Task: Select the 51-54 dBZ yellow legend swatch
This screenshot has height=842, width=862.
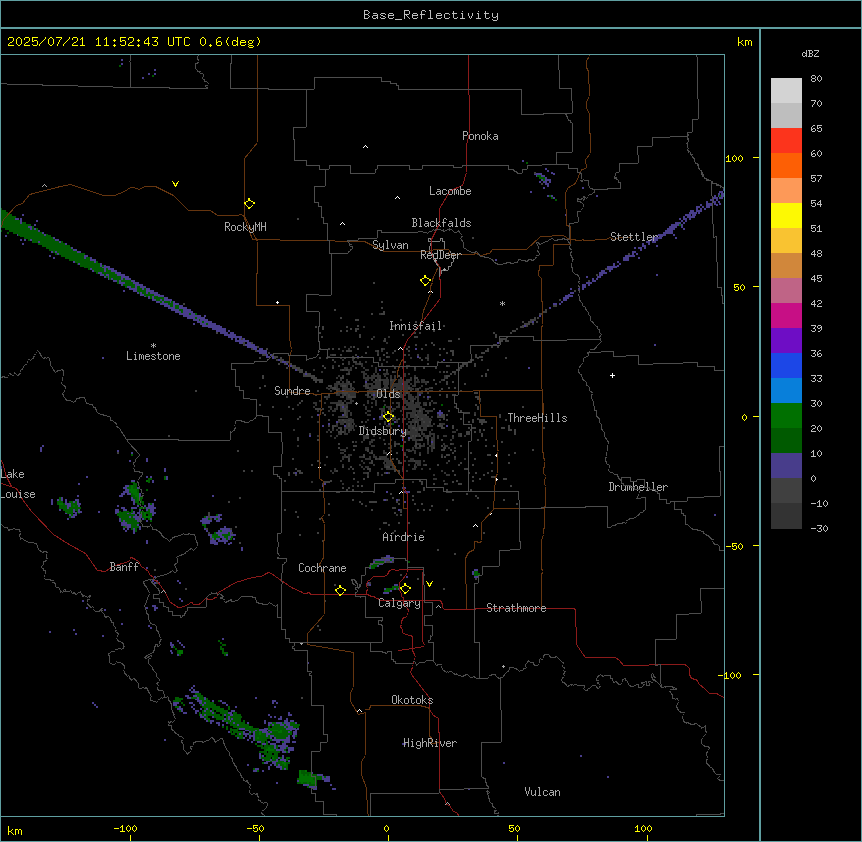Action: [x=786, y=215]
